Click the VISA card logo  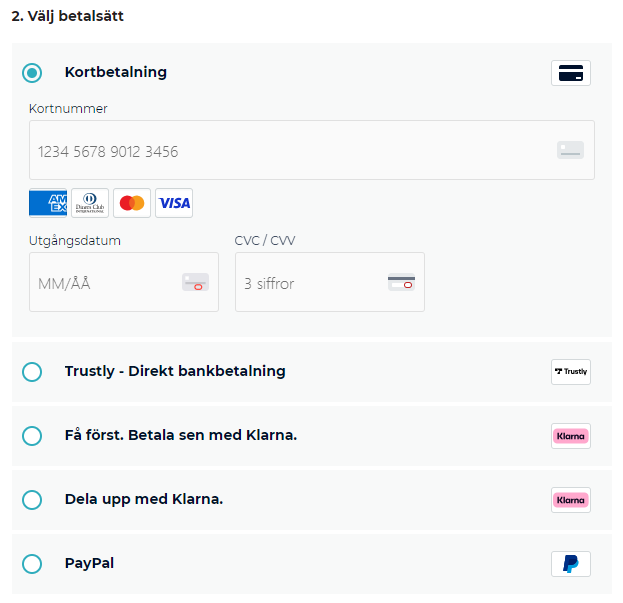(x=174, y=203)
